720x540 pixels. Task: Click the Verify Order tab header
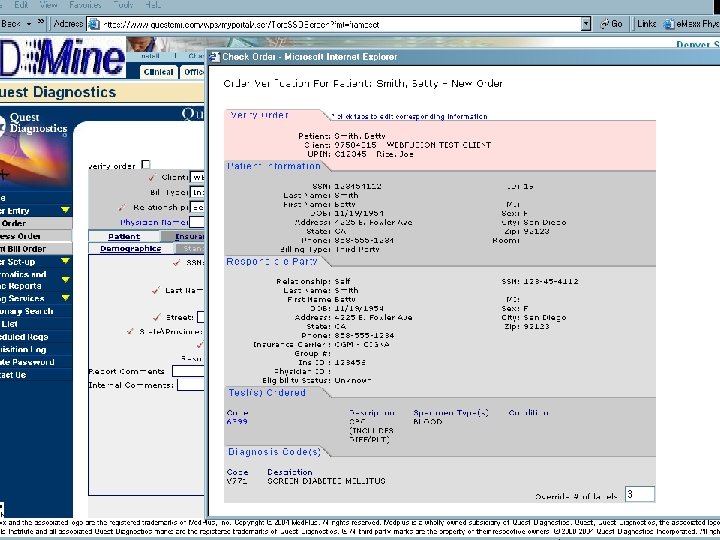[259, 115]
